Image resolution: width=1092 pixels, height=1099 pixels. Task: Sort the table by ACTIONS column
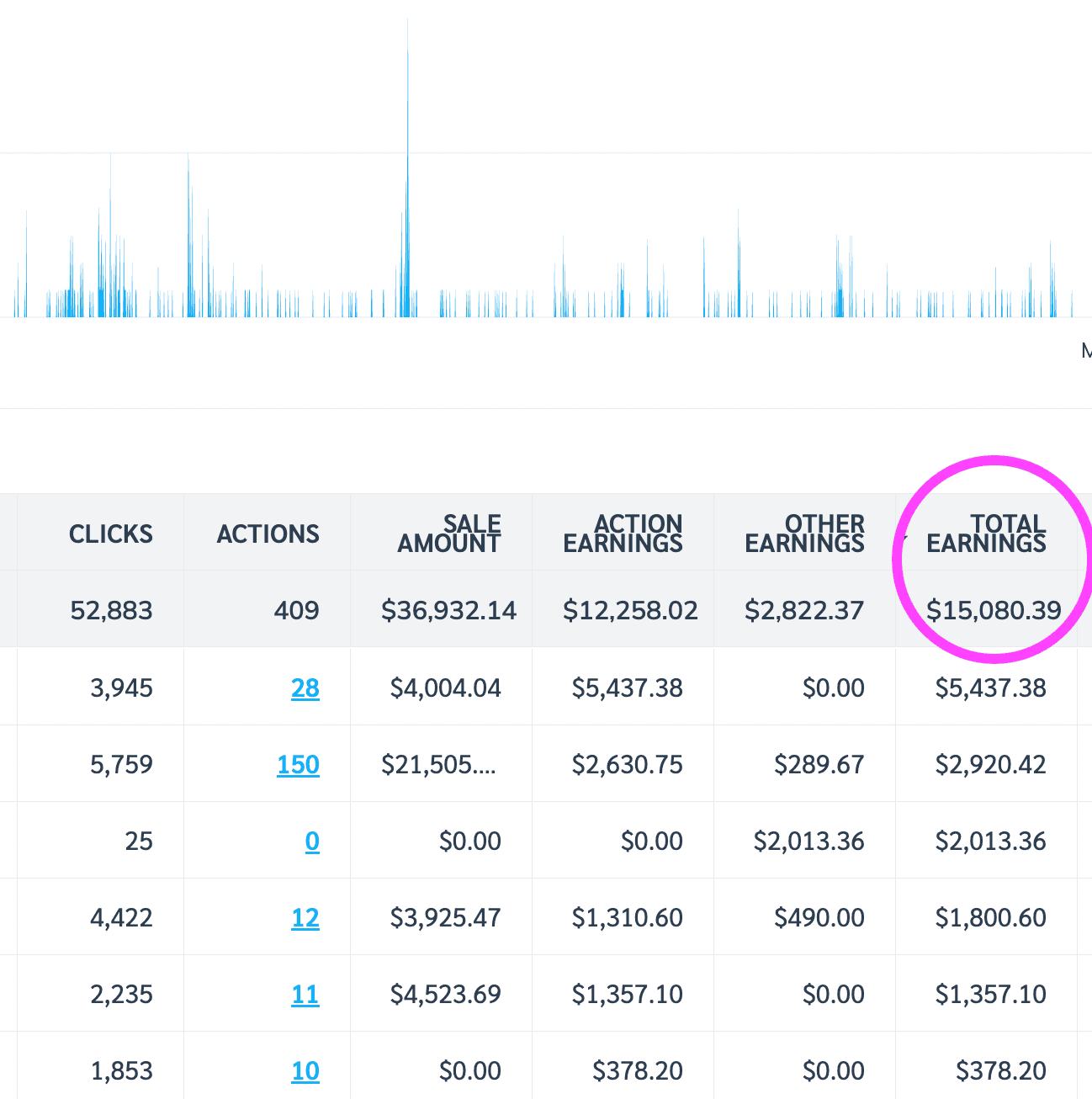[268, 534]
